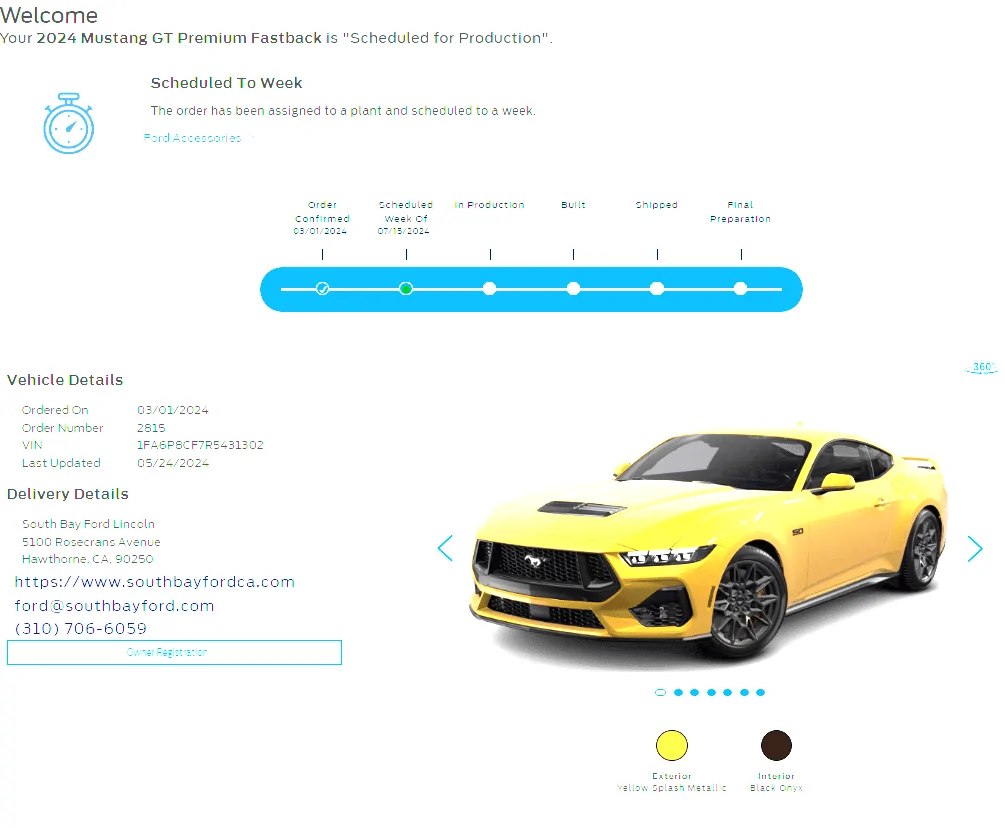The height and width of the screenshot is (828, 1005).
Task: Show next car image with right arrow
Action: click(x=975, y=549)
